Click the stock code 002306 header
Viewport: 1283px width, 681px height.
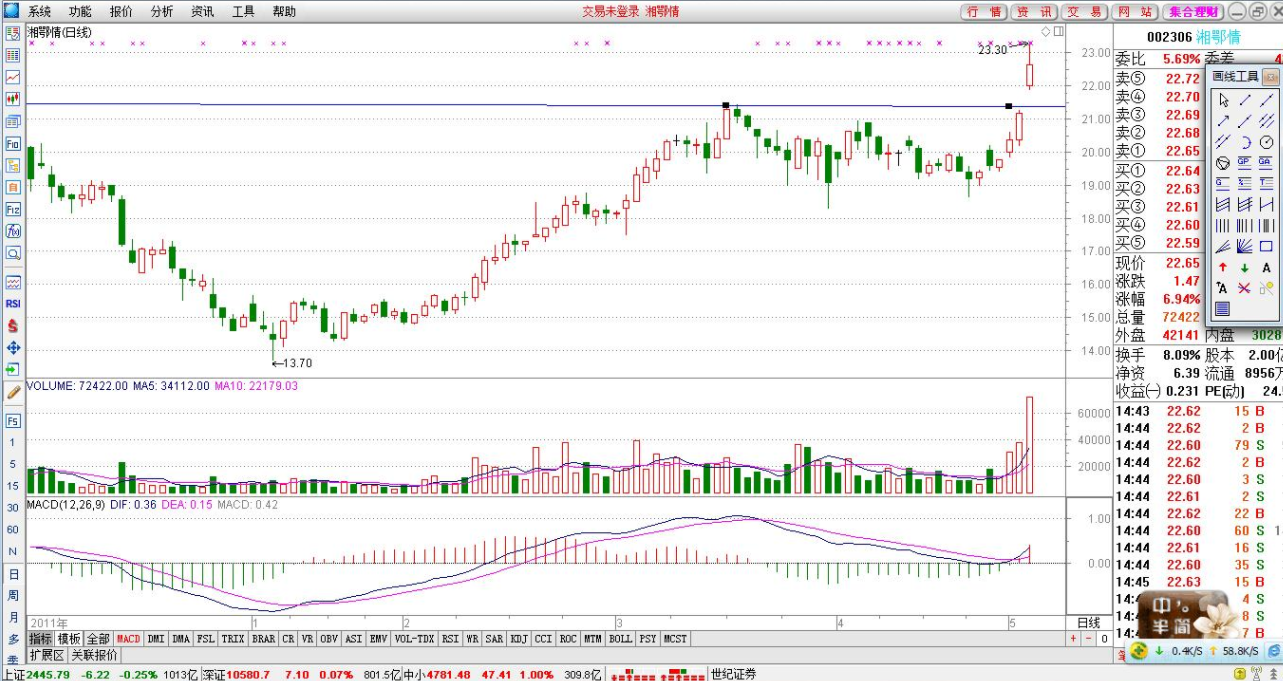pos(1167,36)
